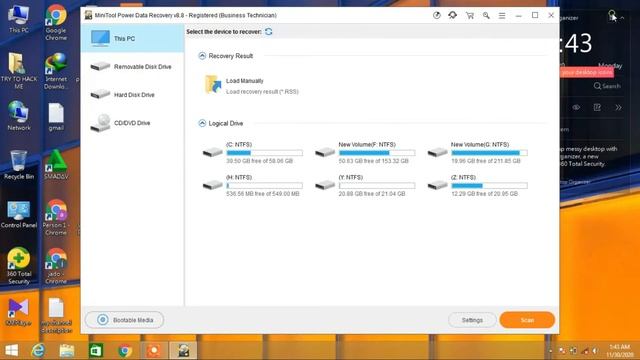Open the timer icon in title bar
Screen dimensions: 640x360
point(437,16)
